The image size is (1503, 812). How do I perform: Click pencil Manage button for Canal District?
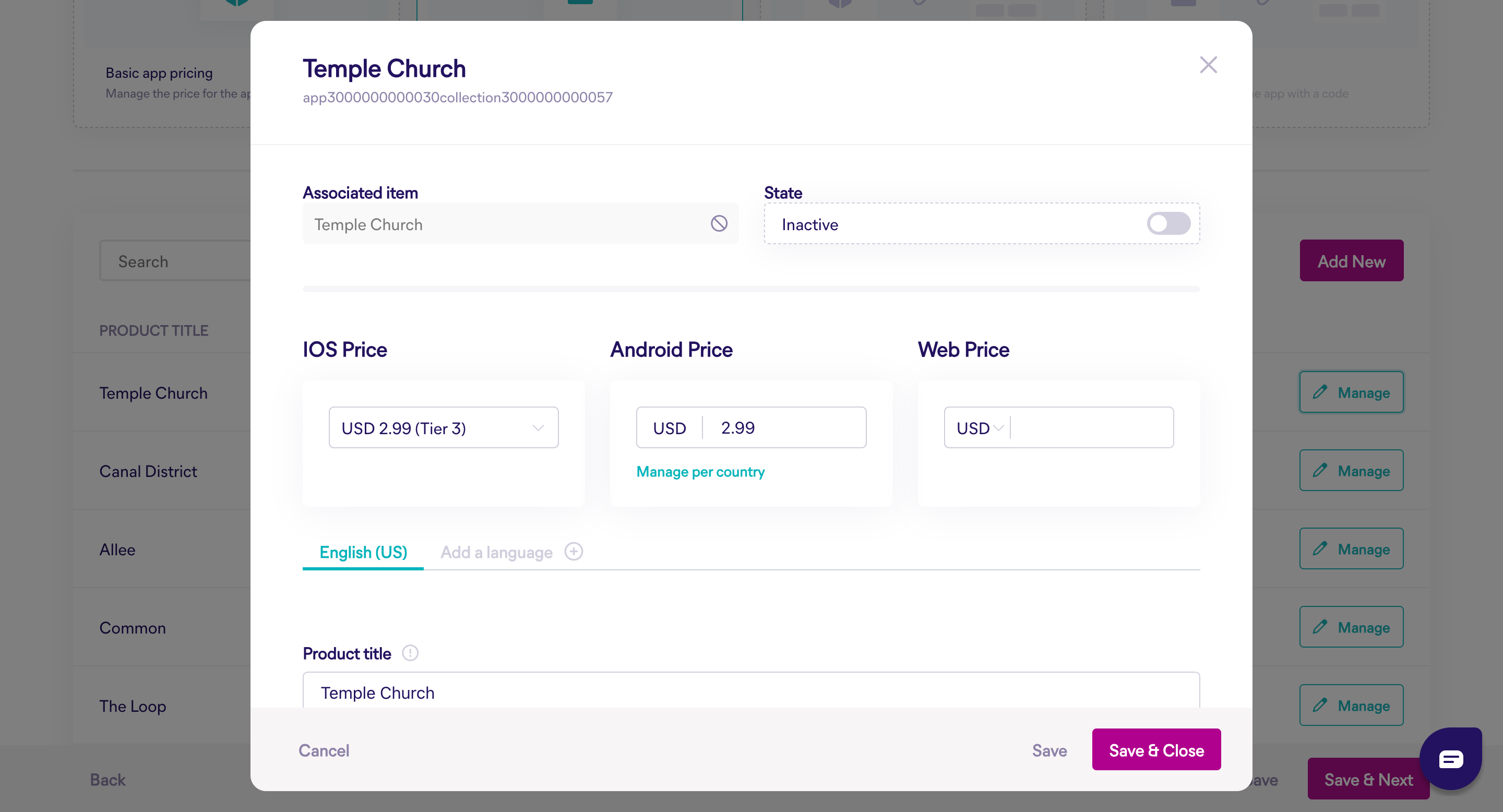1351,470
